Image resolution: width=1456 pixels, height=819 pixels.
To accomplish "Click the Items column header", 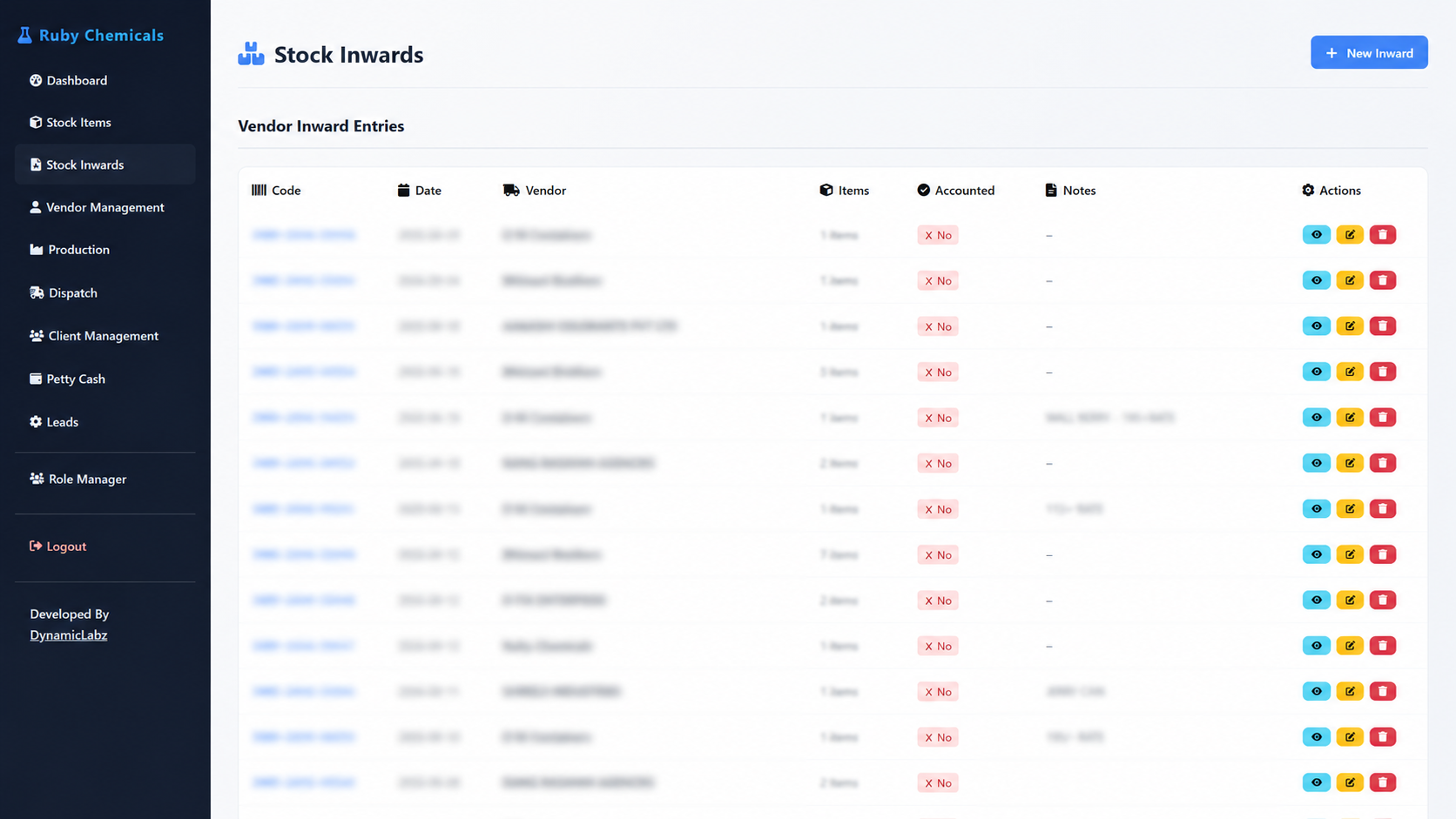I will tap(845, 191).
